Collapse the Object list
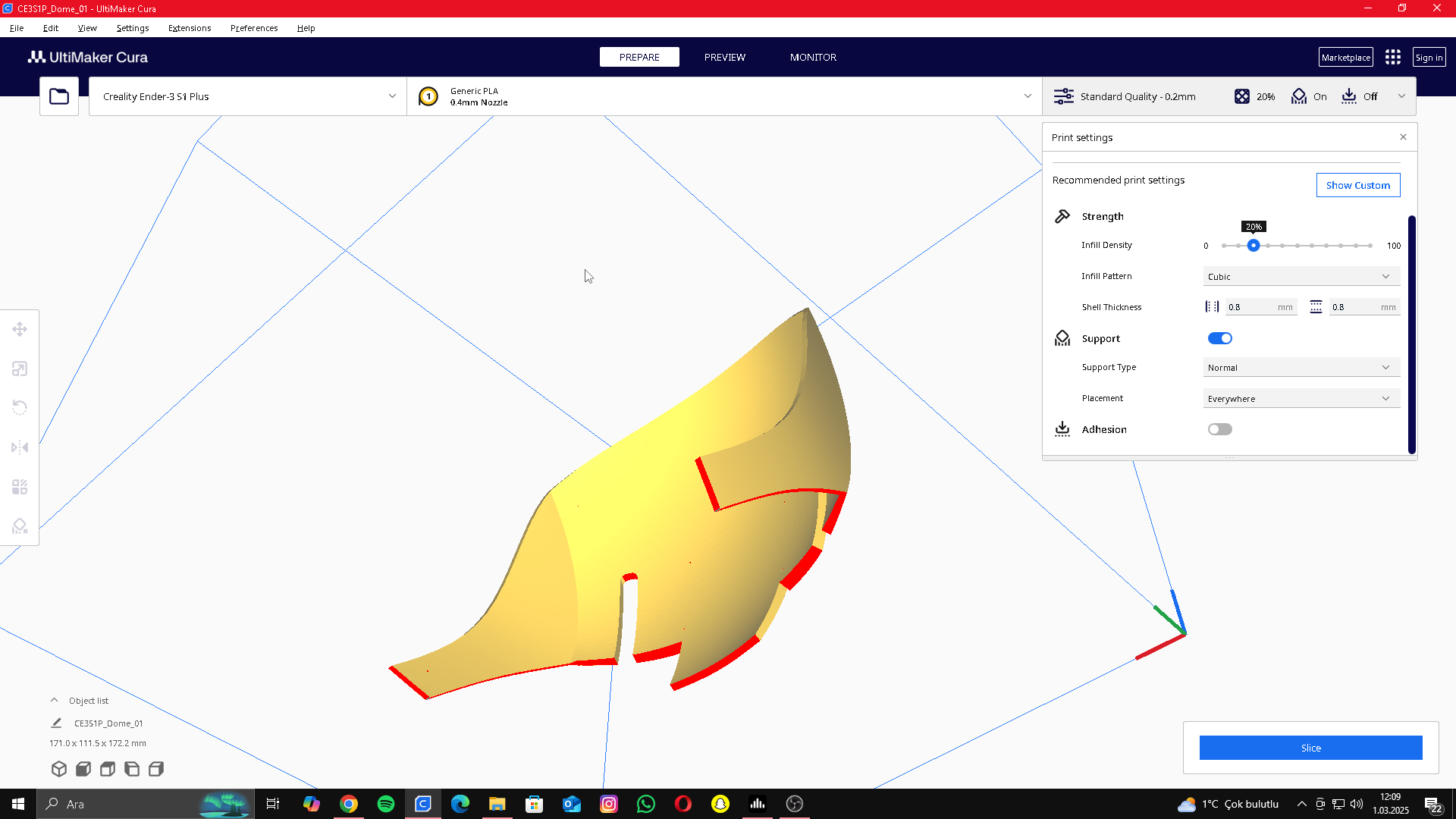1456x819 pixels. pos(55,701)
